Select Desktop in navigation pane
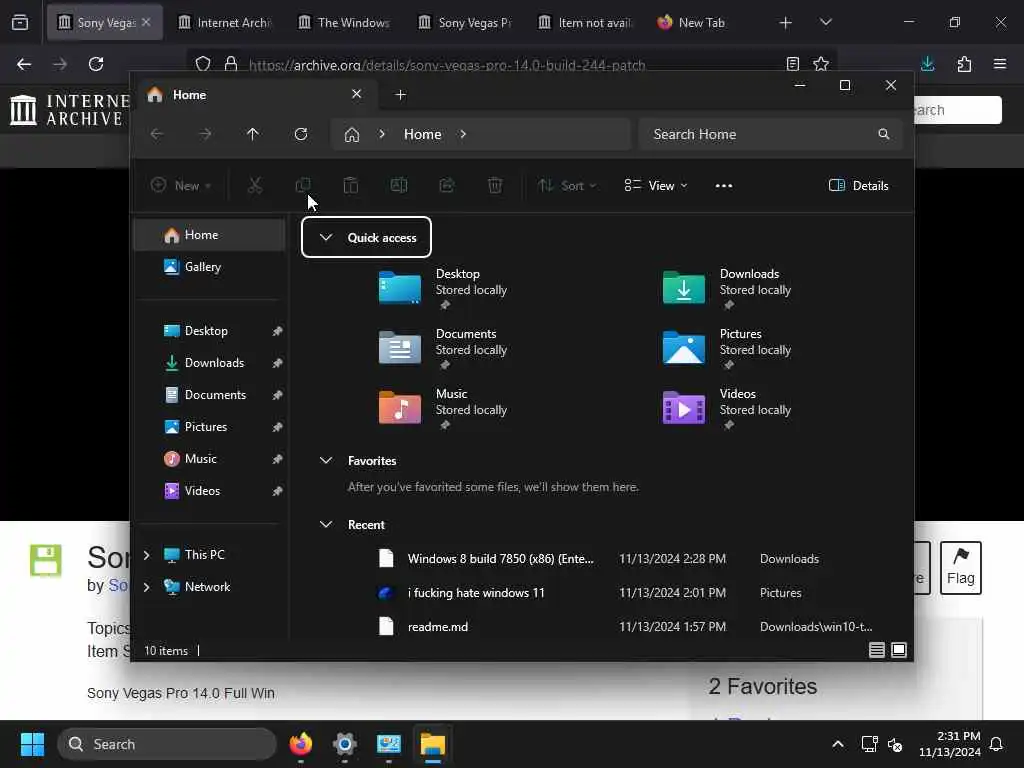 coord(209,331)
